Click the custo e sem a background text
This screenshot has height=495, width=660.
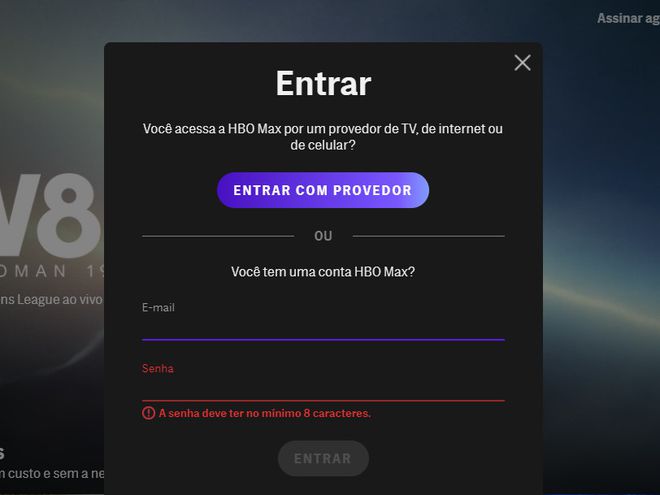click(52, 474)
